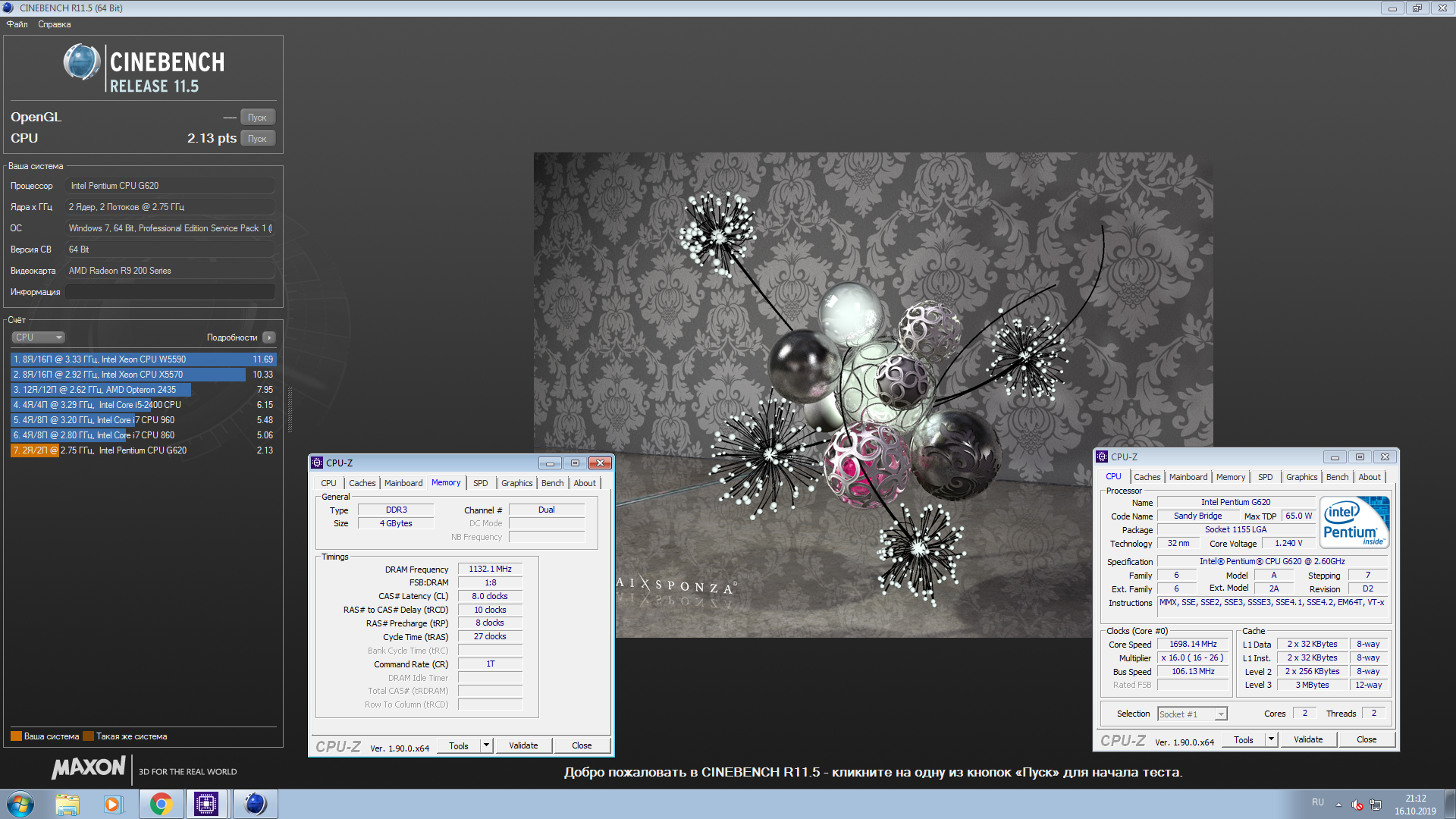Open Windows Explorer from taskbar
Screen dimensions: 1456x819
[x=67, y=804]
